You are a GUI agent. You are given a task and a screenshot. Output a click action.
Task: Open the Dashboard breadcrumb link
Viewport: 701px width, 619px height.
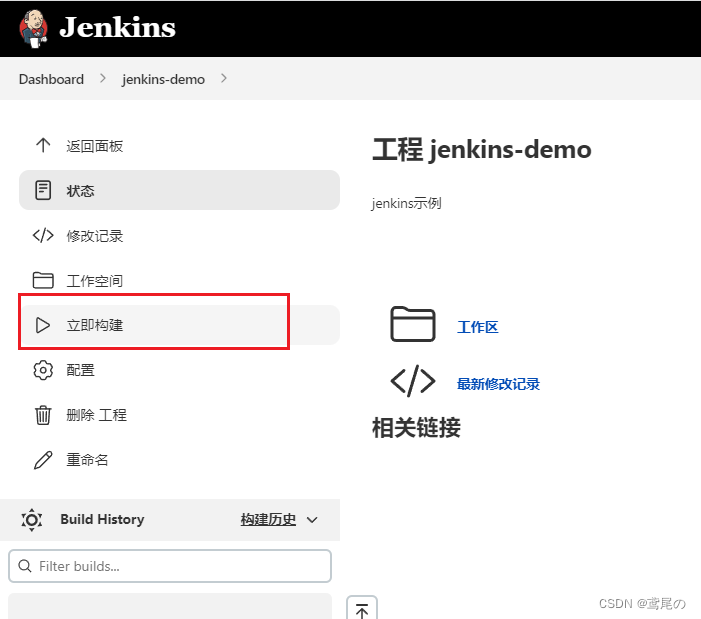(51, 79)
